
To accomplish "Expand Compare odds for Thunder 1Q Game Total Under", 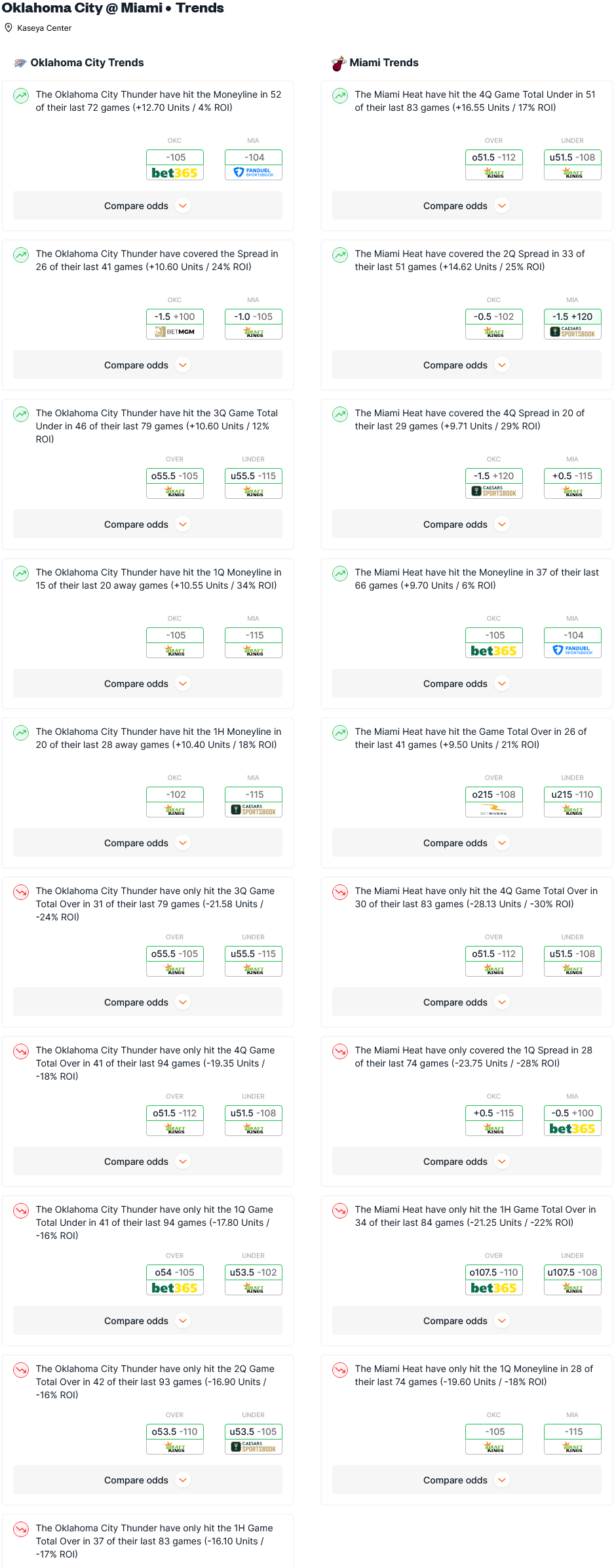I will (148, 1321).
